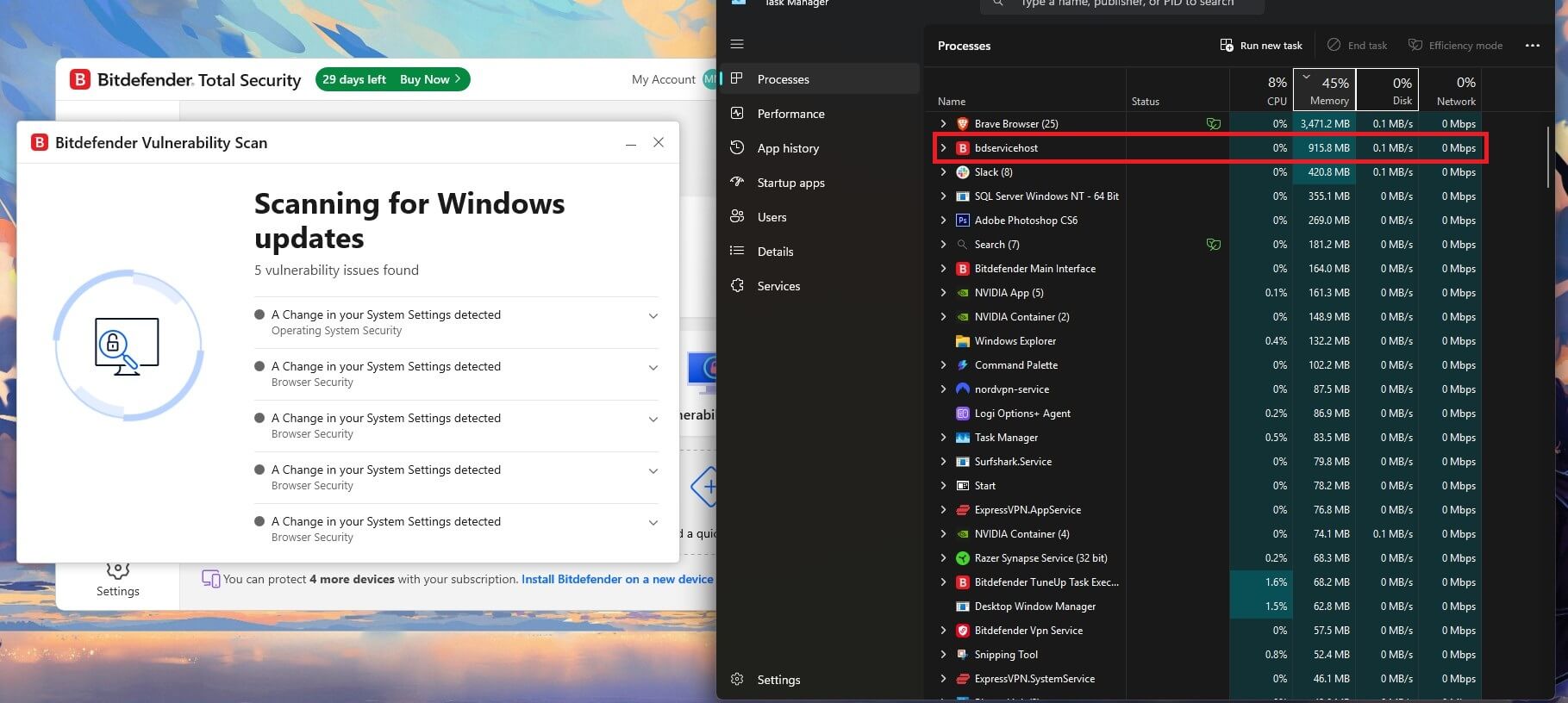Sort by Network column header

(x=1450, y=90)
